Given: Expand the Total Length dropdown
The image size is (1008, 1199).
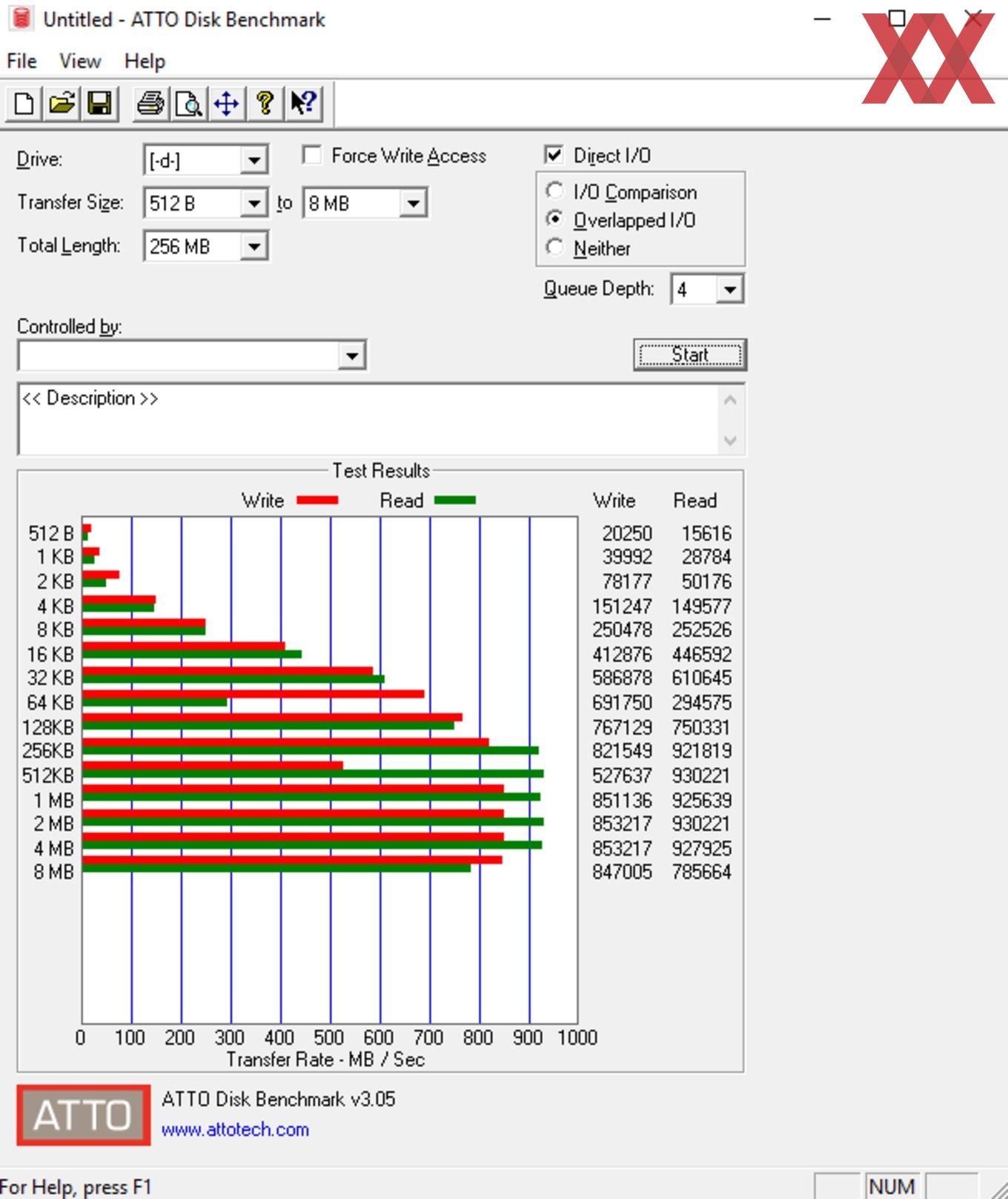Looking at the screenshot, I should click(253, 246).
